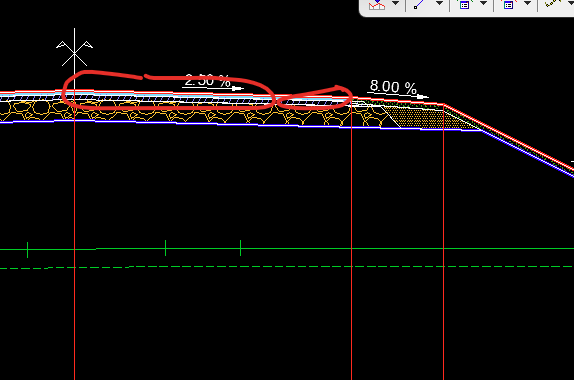Select the profile chart tool icon
The height and width of the screenshot is (380, 574).
(x=376, y=4)
